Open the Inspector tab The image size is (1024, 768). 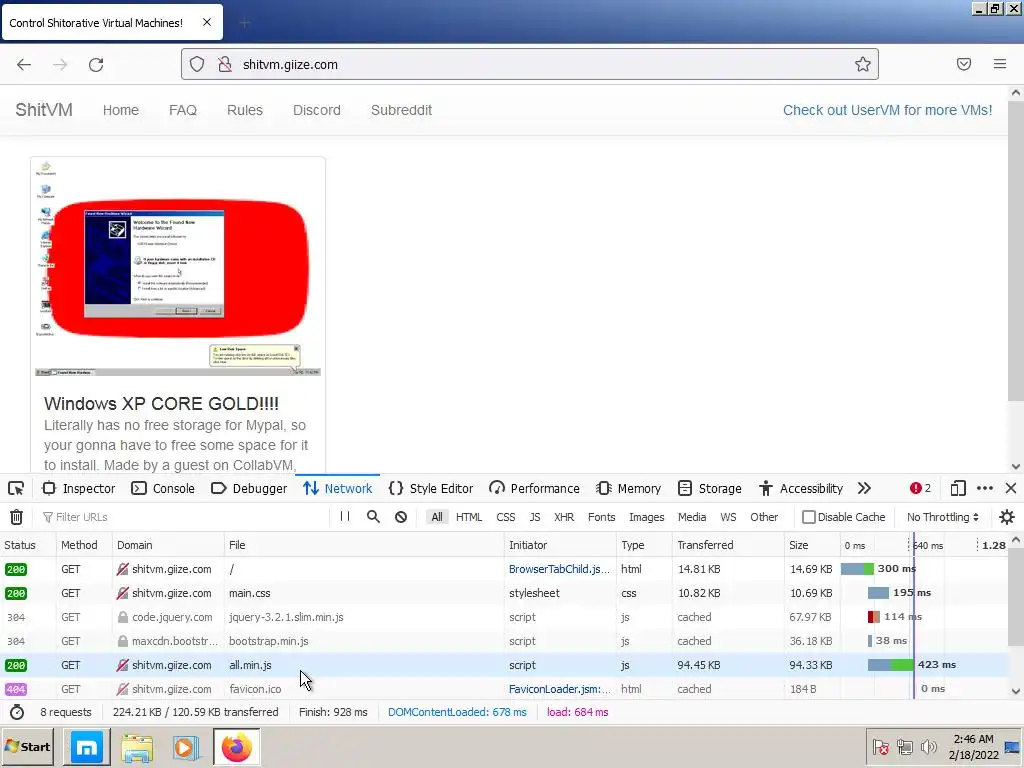[x=78, y=488]
